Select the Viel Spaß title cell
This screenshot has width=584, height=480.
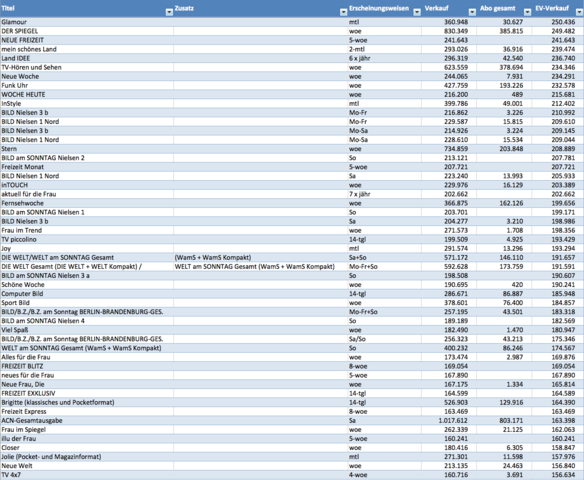(x=87, y=330)
